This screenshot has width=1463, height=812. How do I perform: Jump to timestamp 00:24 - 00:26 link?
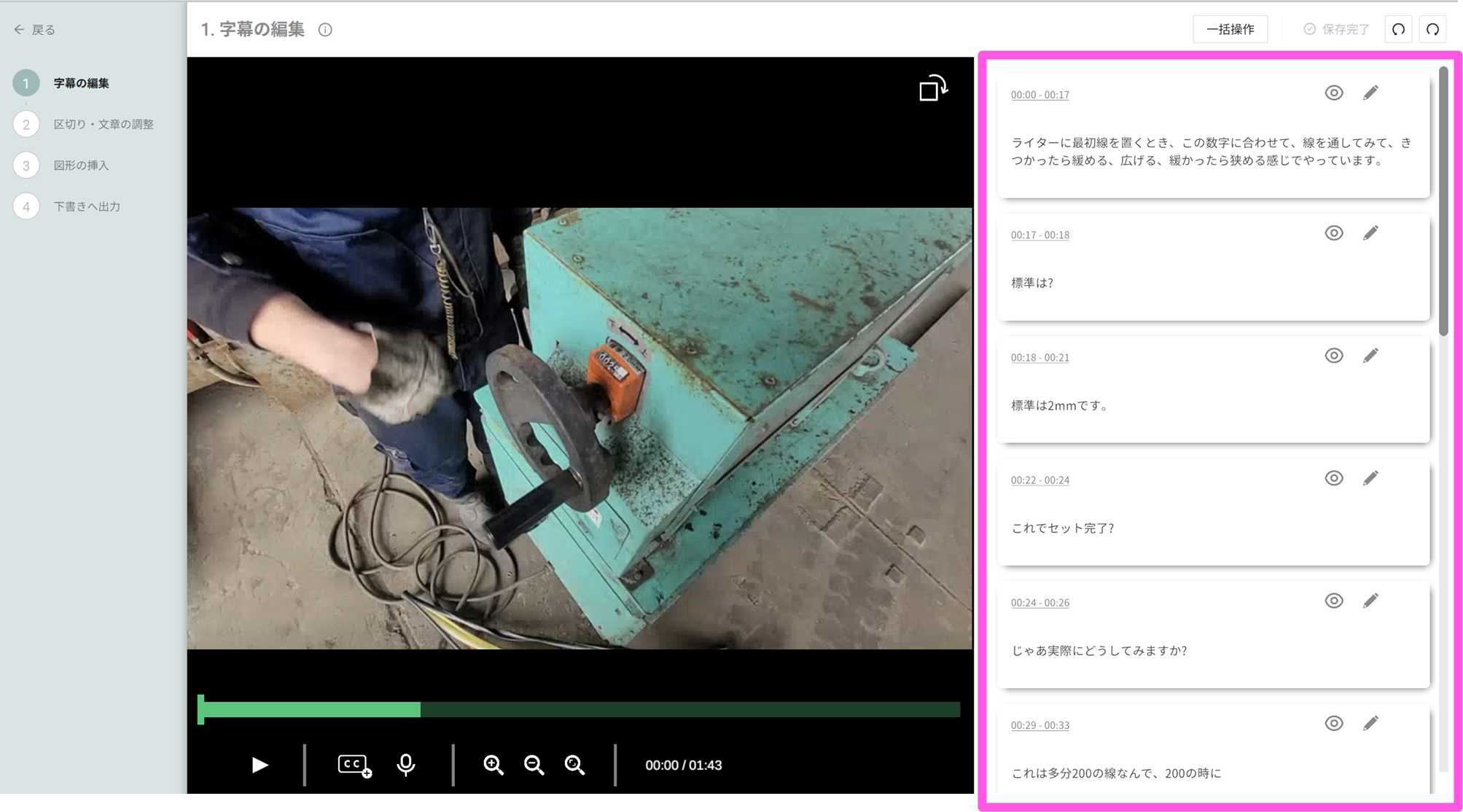[1039, 603]
